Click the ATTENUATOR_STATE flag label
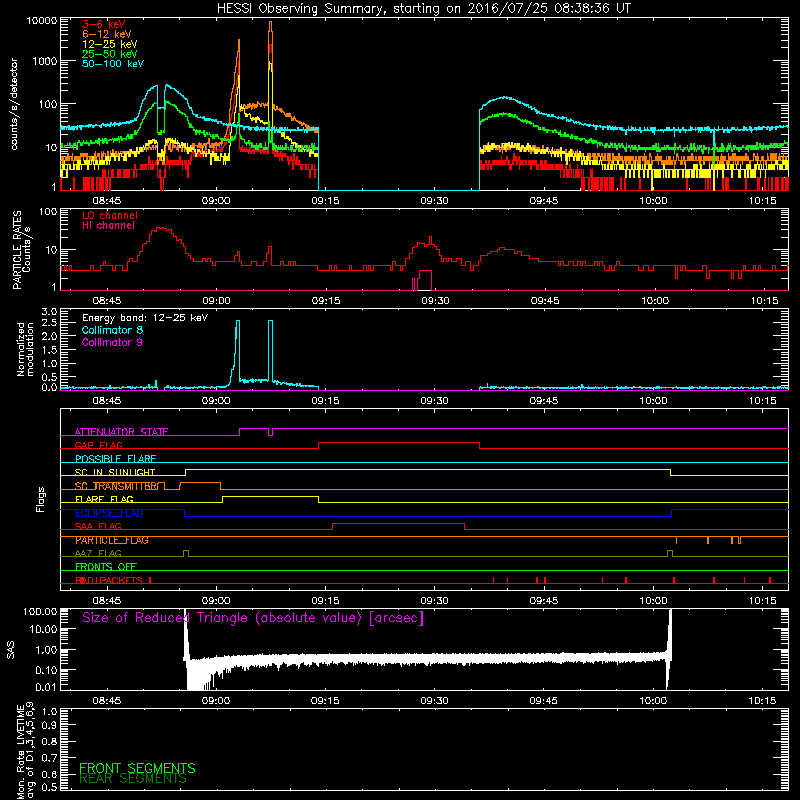The height and width of the screenshot is (800, 800). coord(121,432)
